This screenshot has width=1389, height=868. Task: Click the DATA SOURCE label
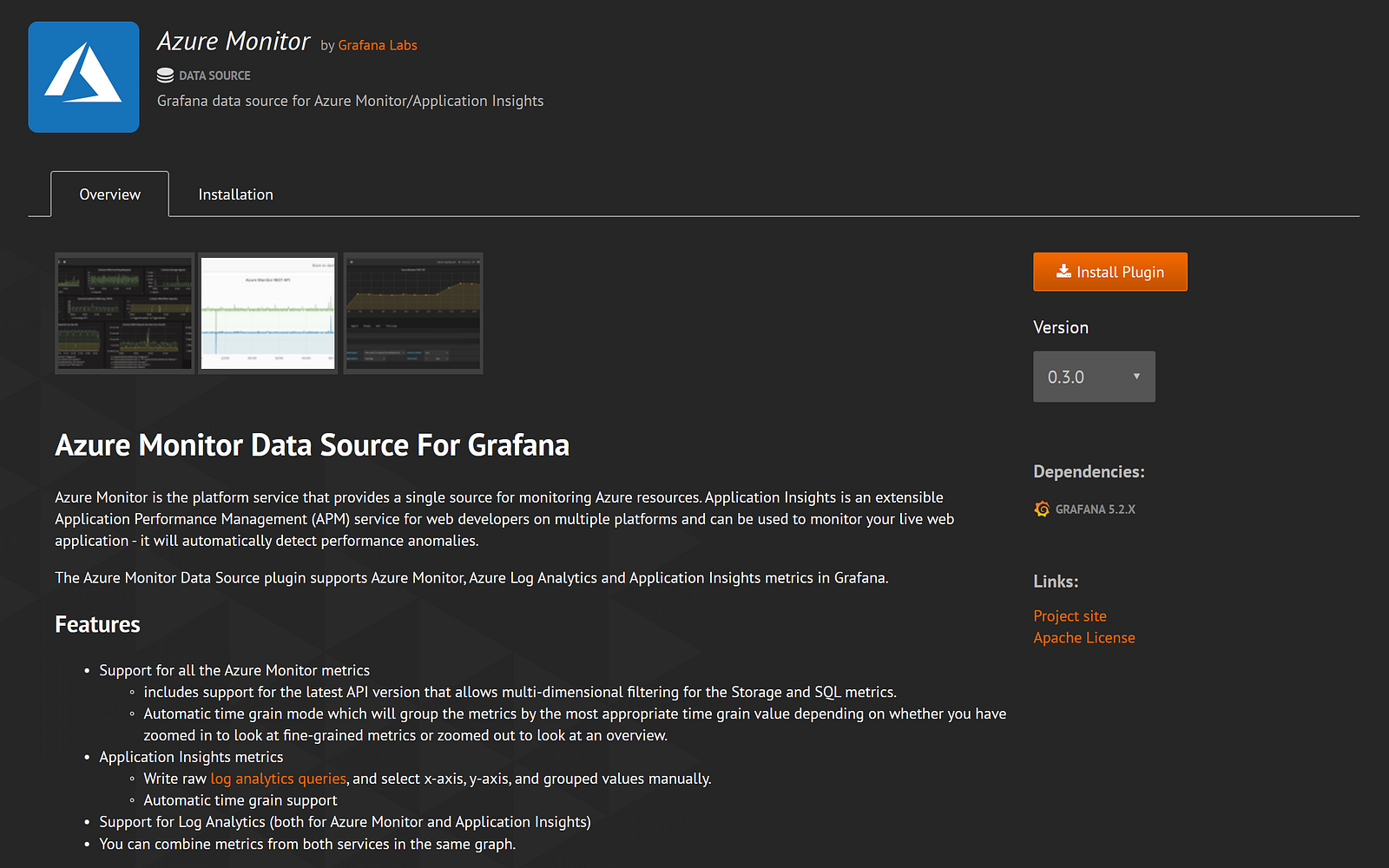[x=214, y=76]
